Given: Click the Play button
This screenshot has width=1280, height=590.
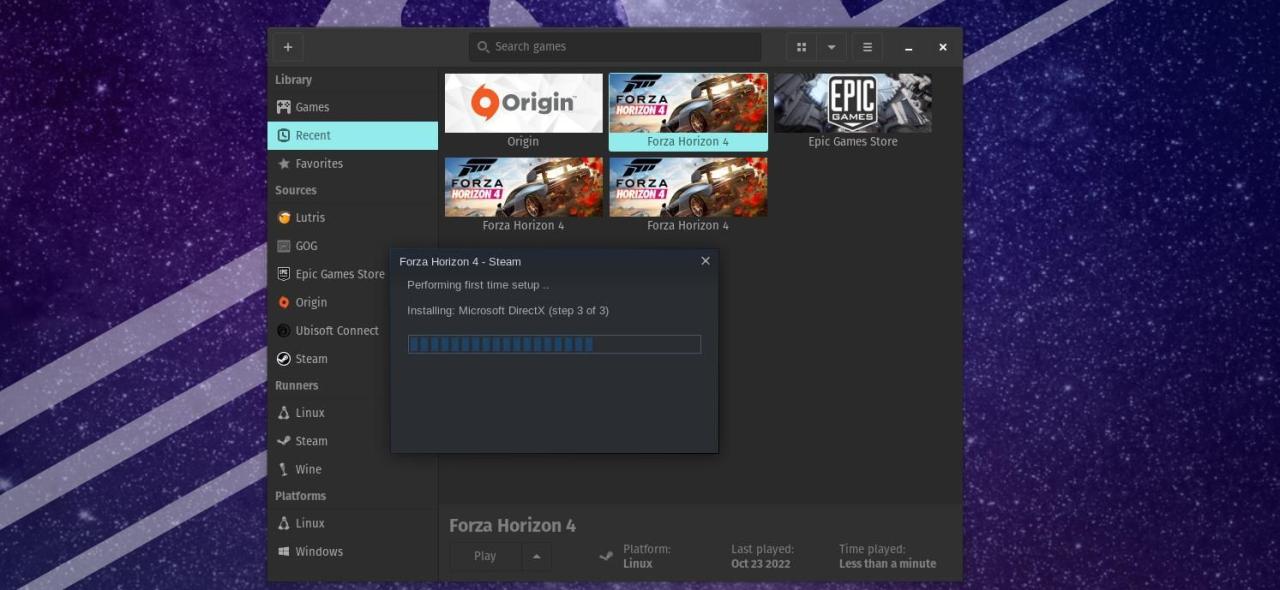Looking at the screenshot, I should 485,556.
